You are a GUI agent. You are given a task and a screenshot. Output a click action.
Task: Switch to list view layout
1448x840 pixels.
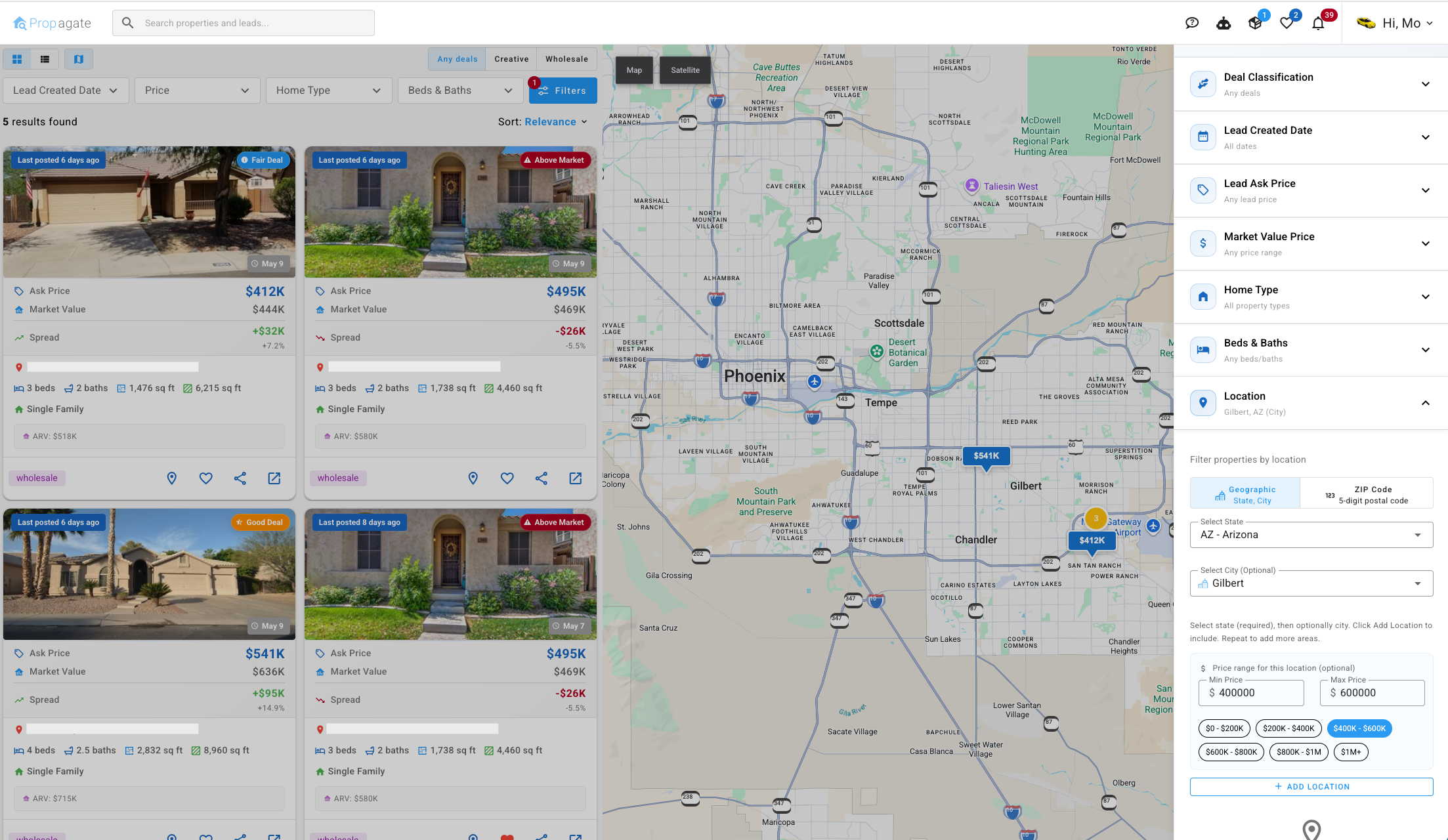coord(44,59)
